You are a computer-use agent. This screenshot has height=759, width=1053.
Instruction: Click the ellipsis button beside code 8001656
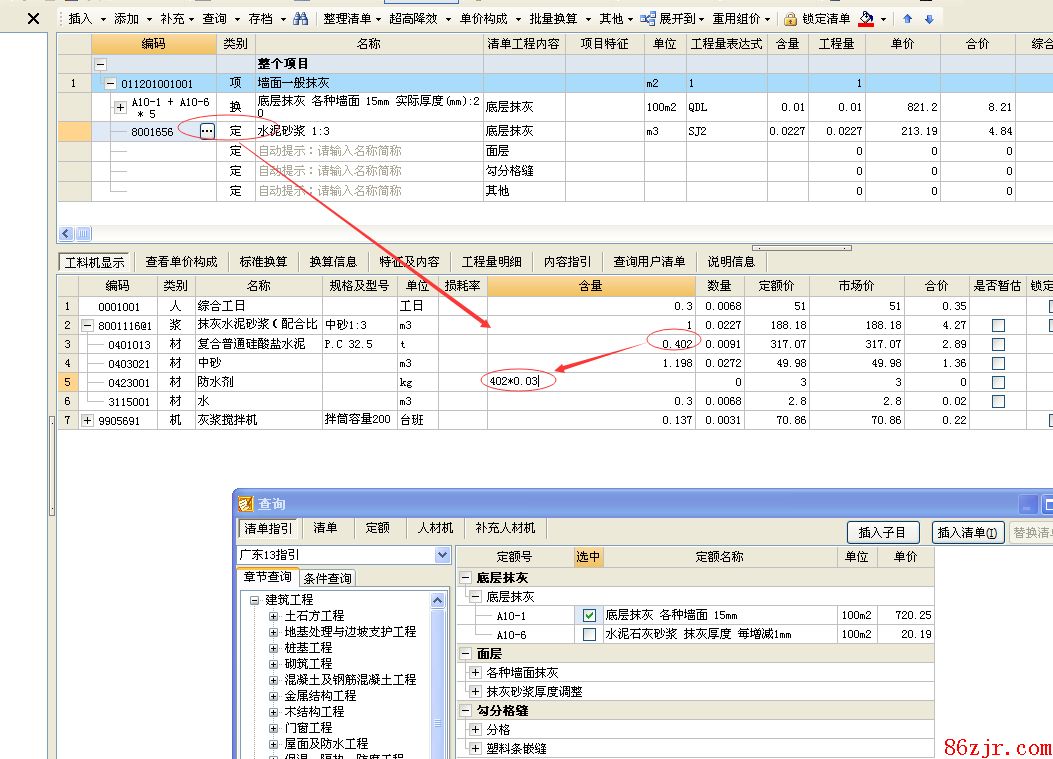coord(207,131)
